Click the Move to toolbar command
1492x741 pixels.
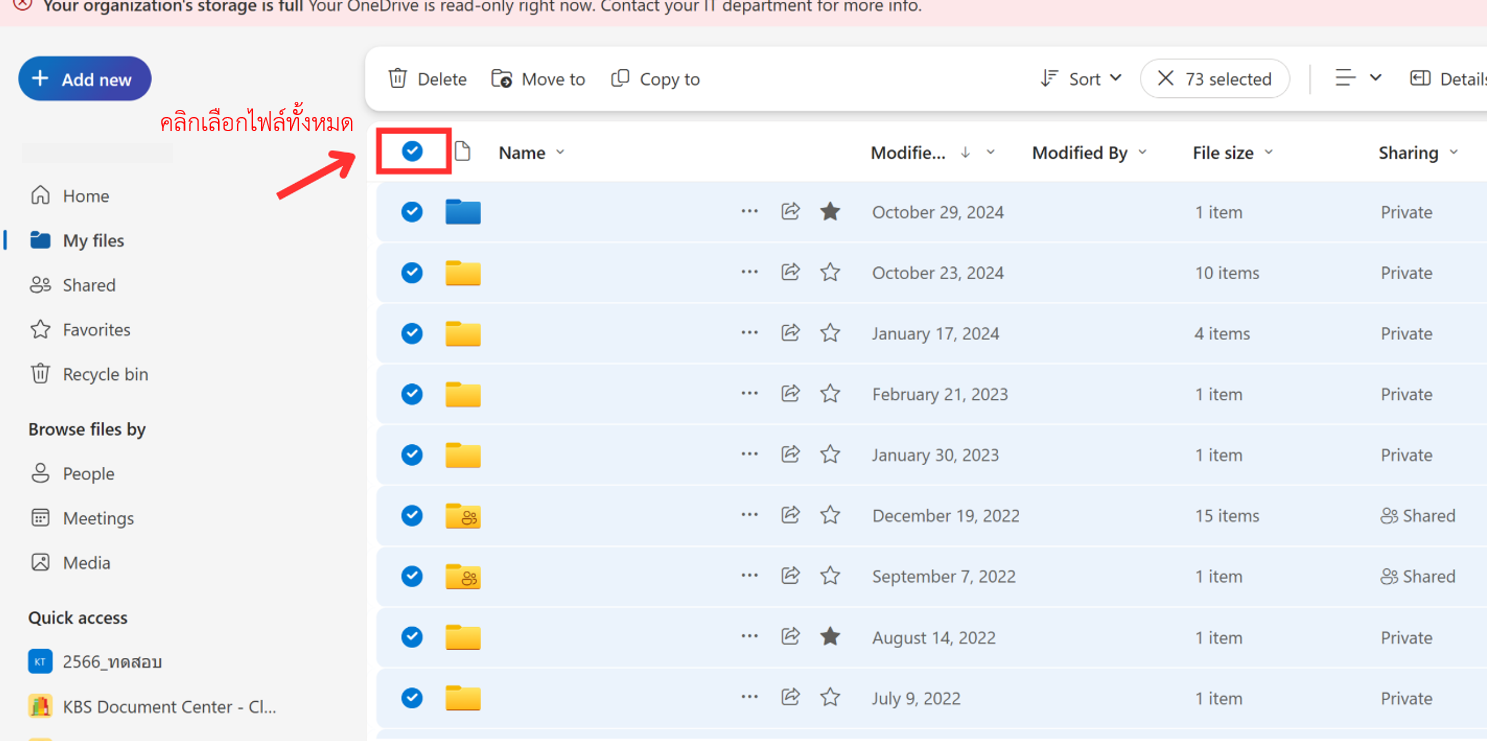click(539, 79)
